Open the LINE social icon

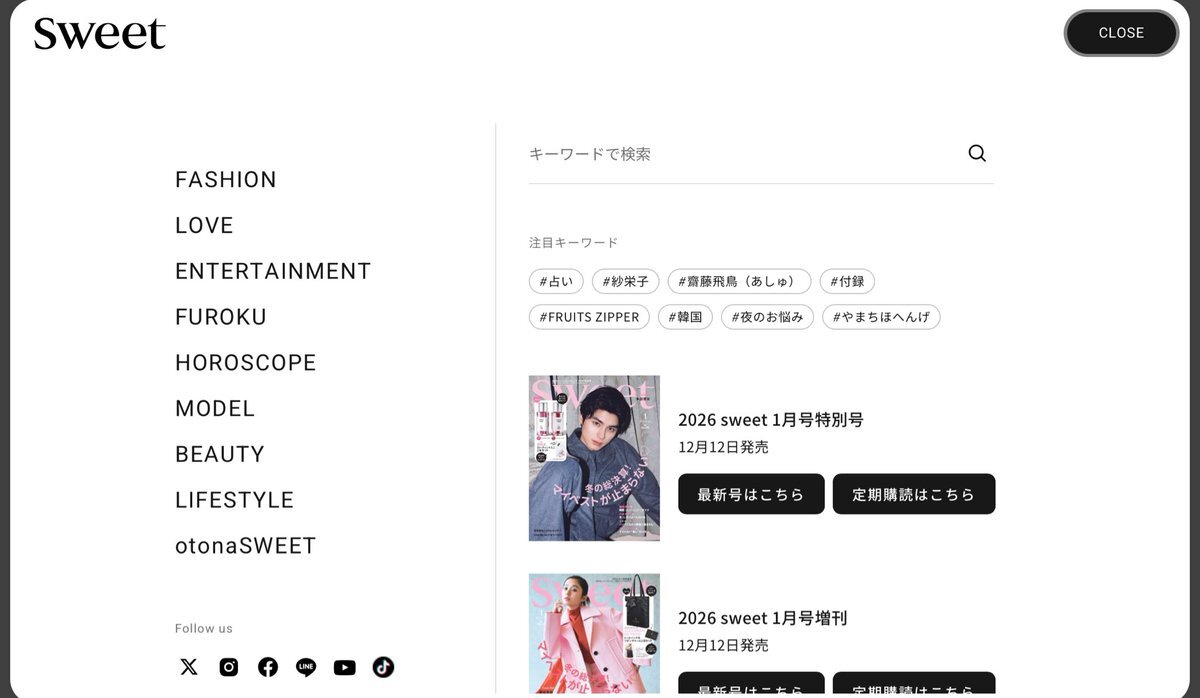[306, 667]
